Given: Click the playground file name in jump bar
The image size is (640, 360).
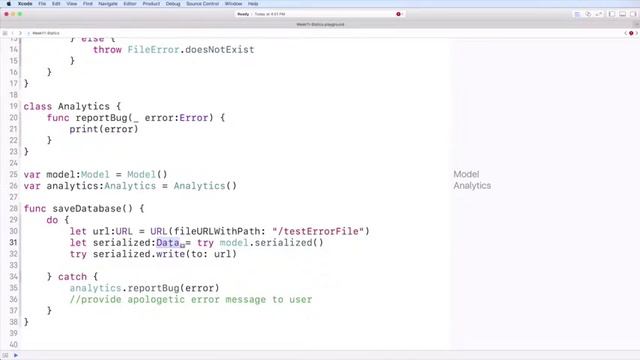Looking at the screenshot, I should click(x=46, y=33).
